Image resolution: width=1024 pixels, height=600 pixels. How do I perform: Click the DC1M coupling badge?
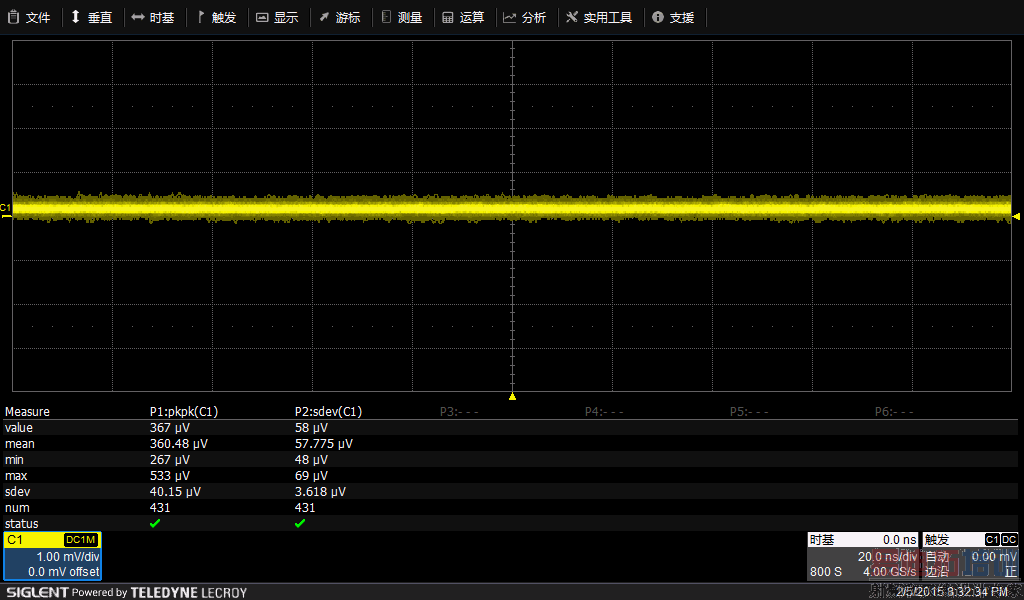(x=81, y=540)
